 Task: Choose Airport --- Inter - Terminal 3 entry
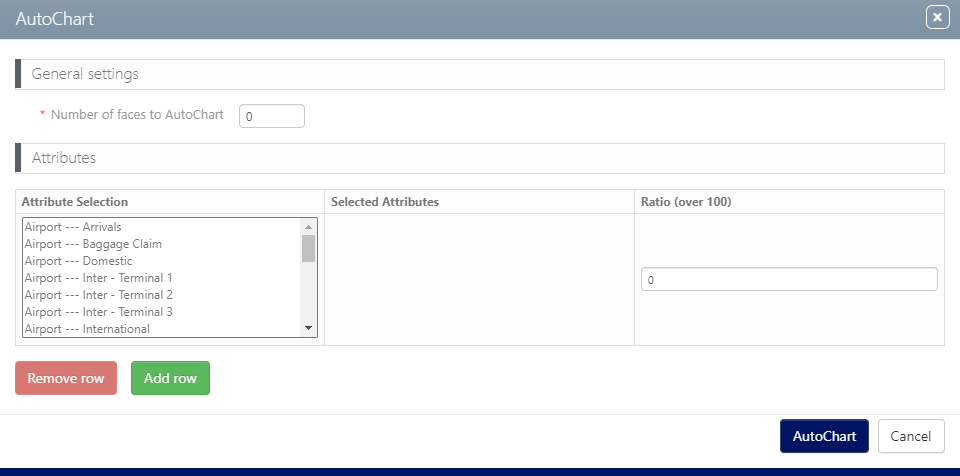click(98, 312)
